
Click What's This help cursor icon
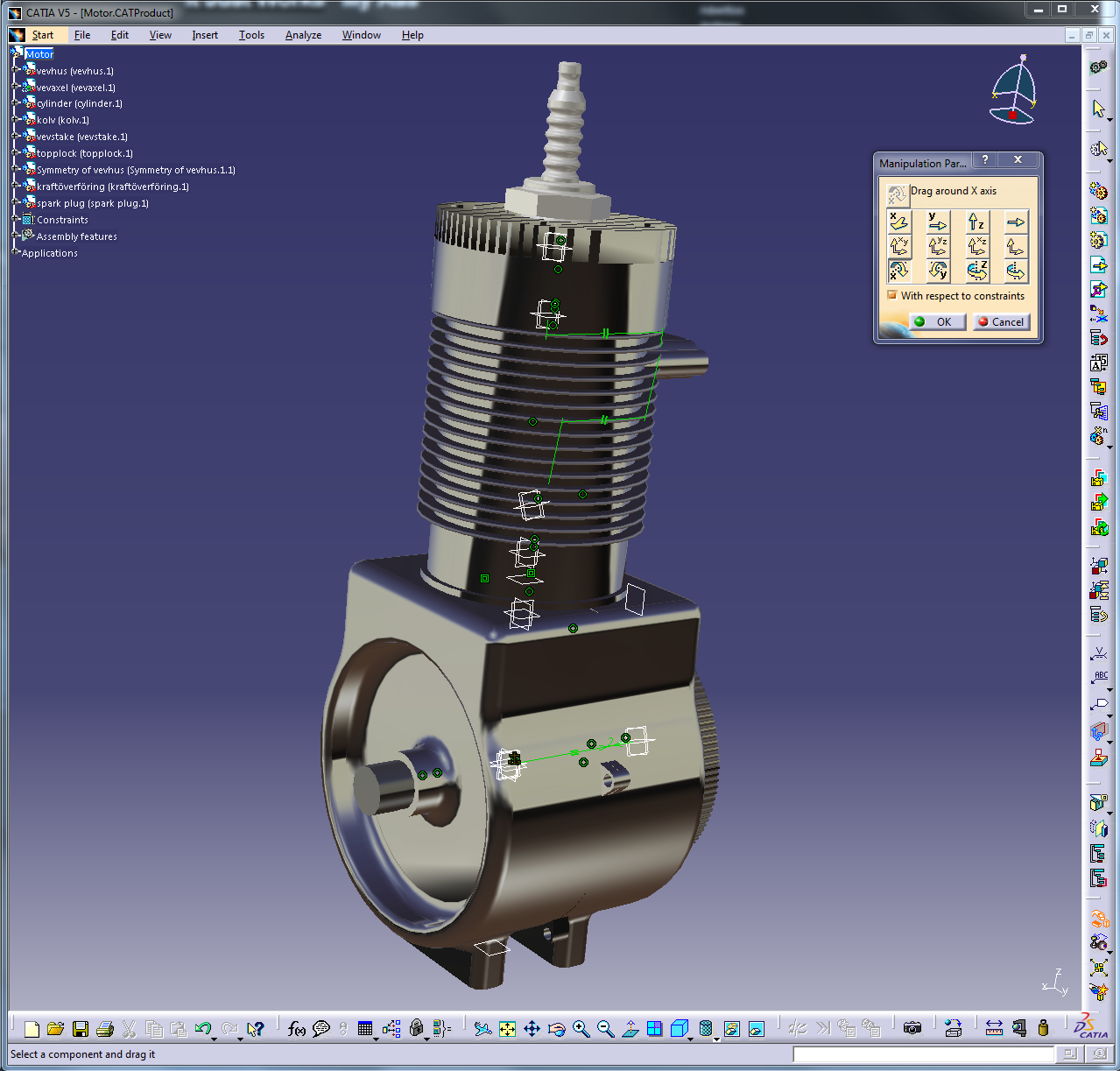[256, 1029]
